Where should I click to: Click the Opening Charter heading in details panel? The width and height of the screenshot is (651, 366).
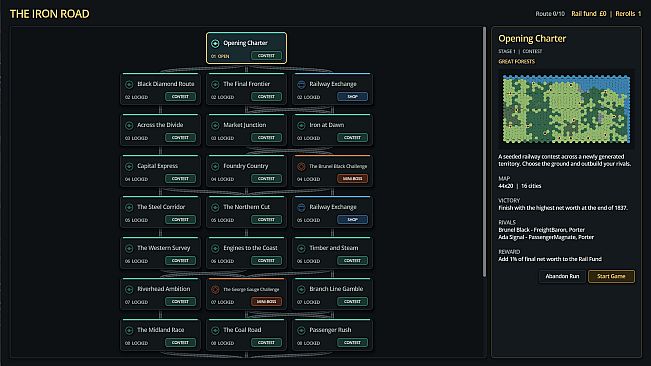tap(532, 39)
